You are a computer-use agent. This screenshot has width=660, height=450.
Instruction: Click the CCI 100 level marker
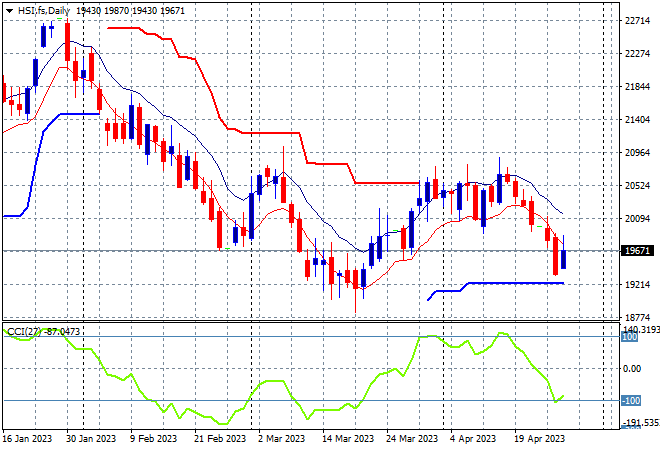630,337
